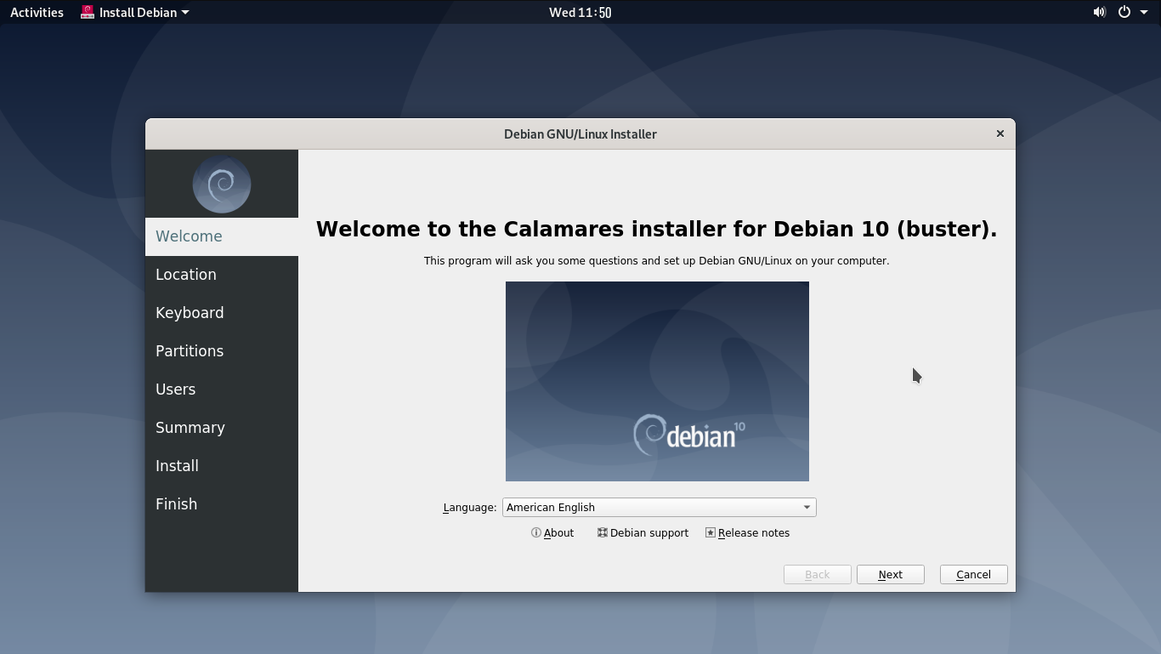Click the volume speaker icon
The width and height of the screenshot is (1161, 654).
1100,12
